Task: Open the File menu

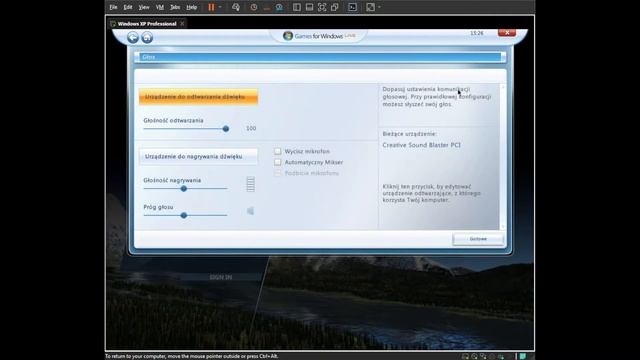Action: point(113,7)
